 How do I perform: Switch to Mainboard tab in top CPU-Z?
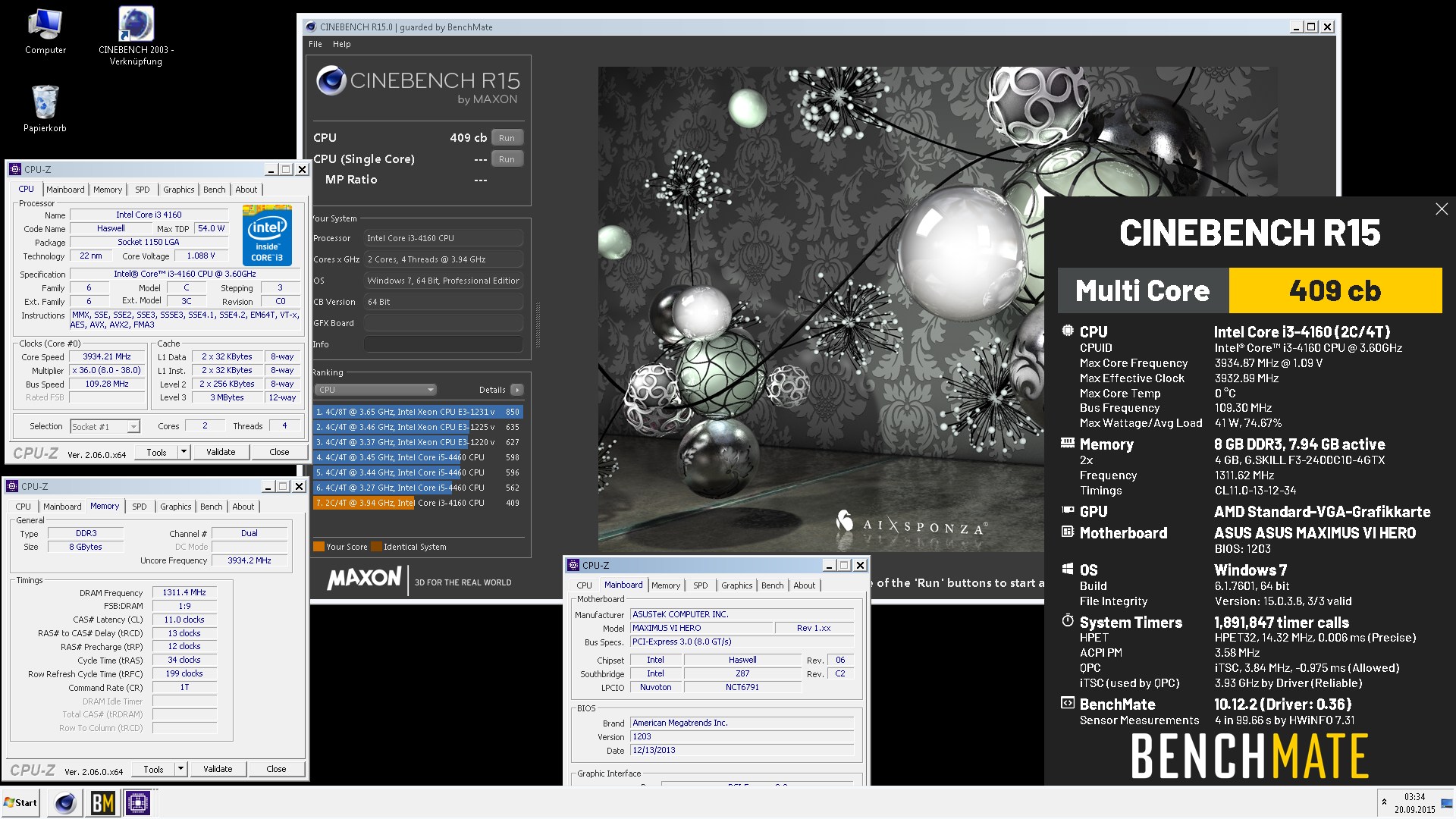tap(65, 190)
